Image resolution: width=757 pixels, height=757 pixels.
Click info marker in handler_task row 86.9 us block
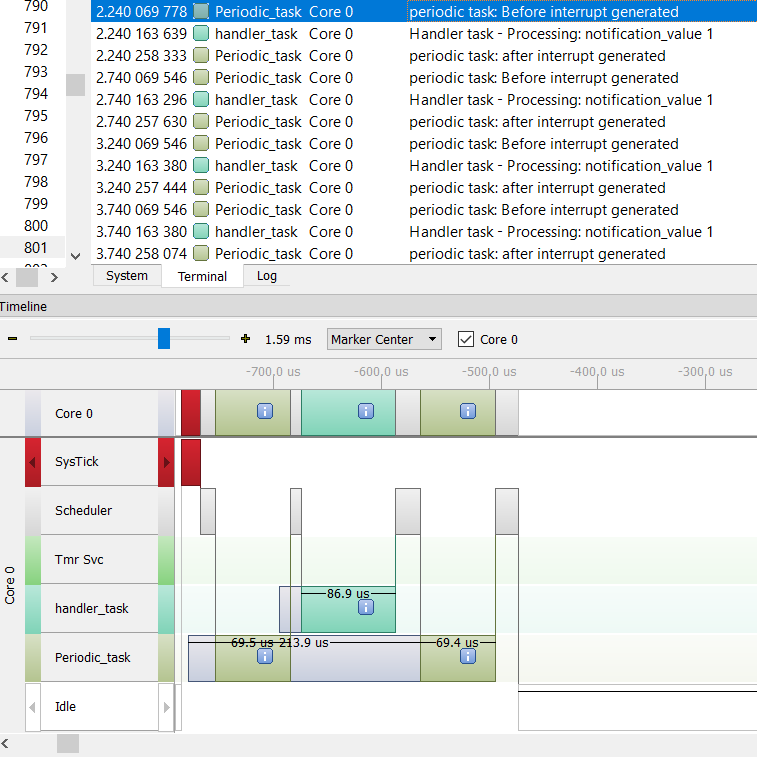(366, 607)
